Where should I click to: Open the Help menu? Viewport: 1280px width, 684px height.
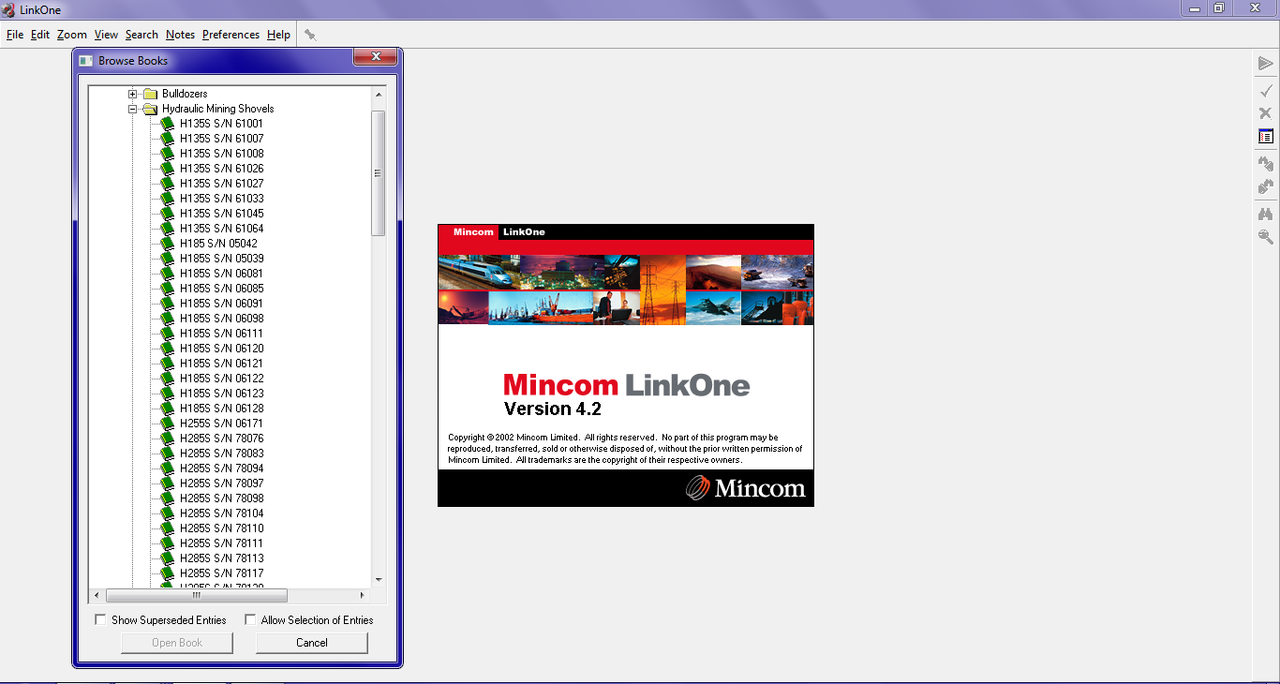click(278, 34)
